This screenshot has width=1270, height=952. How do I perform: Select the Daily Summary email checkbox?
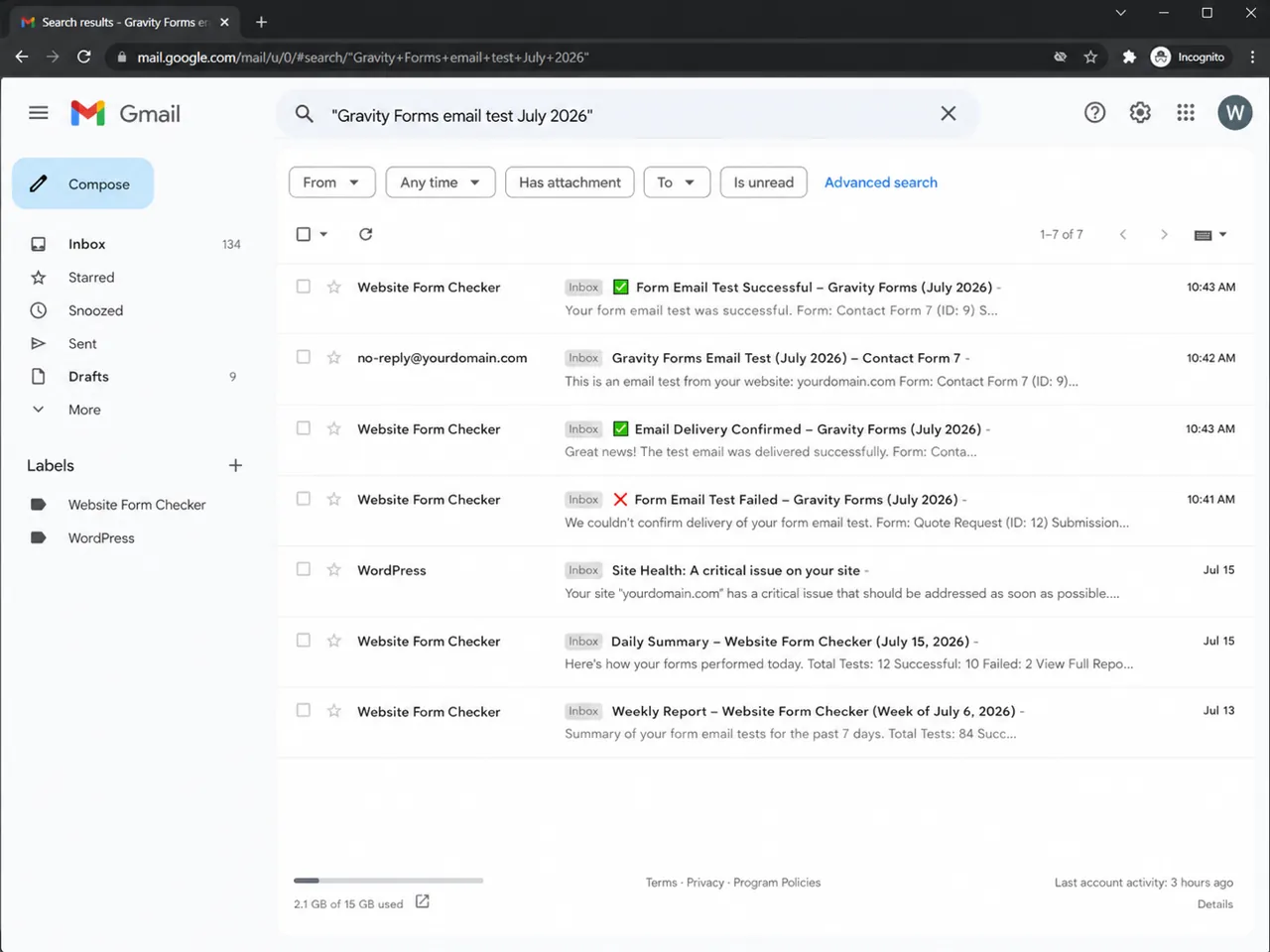coord(304,641)
